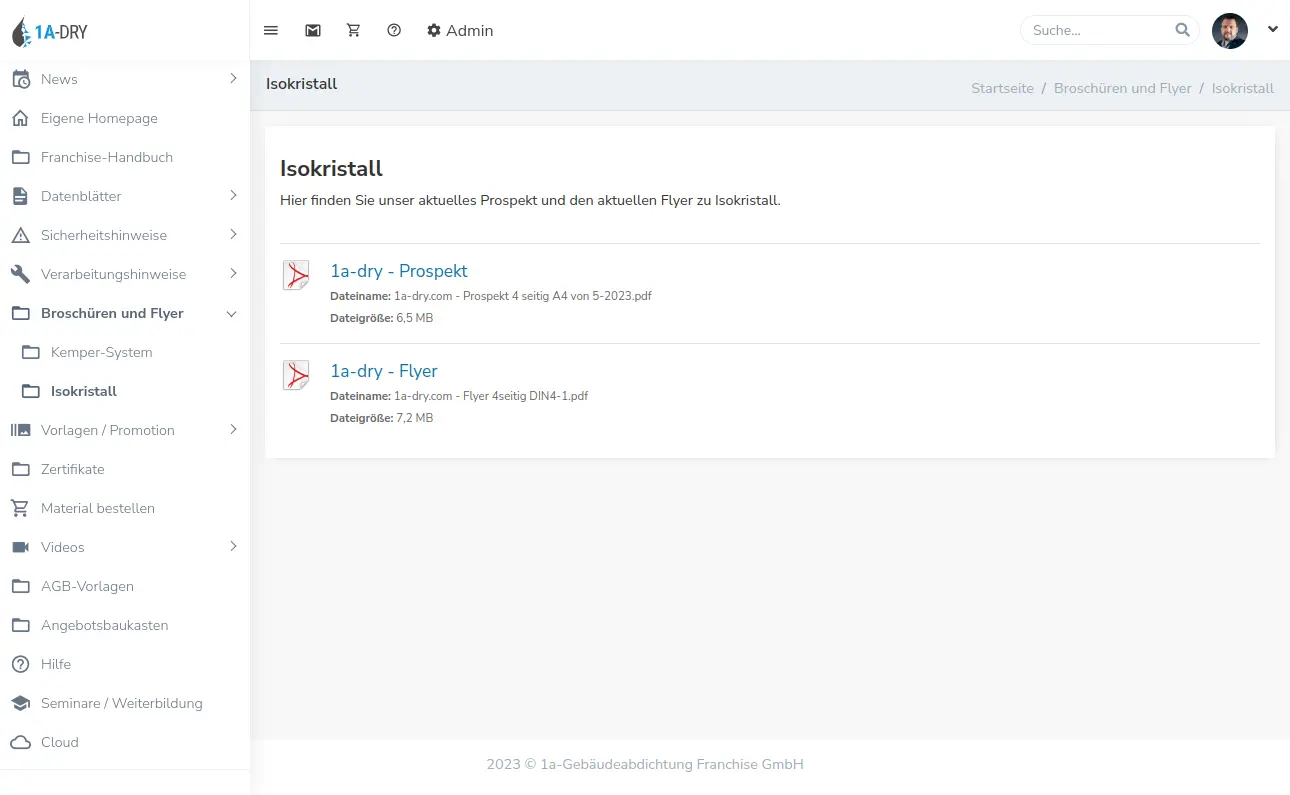
Task: Open the shopping cart icon in top bar
Action: coord(353,30)
